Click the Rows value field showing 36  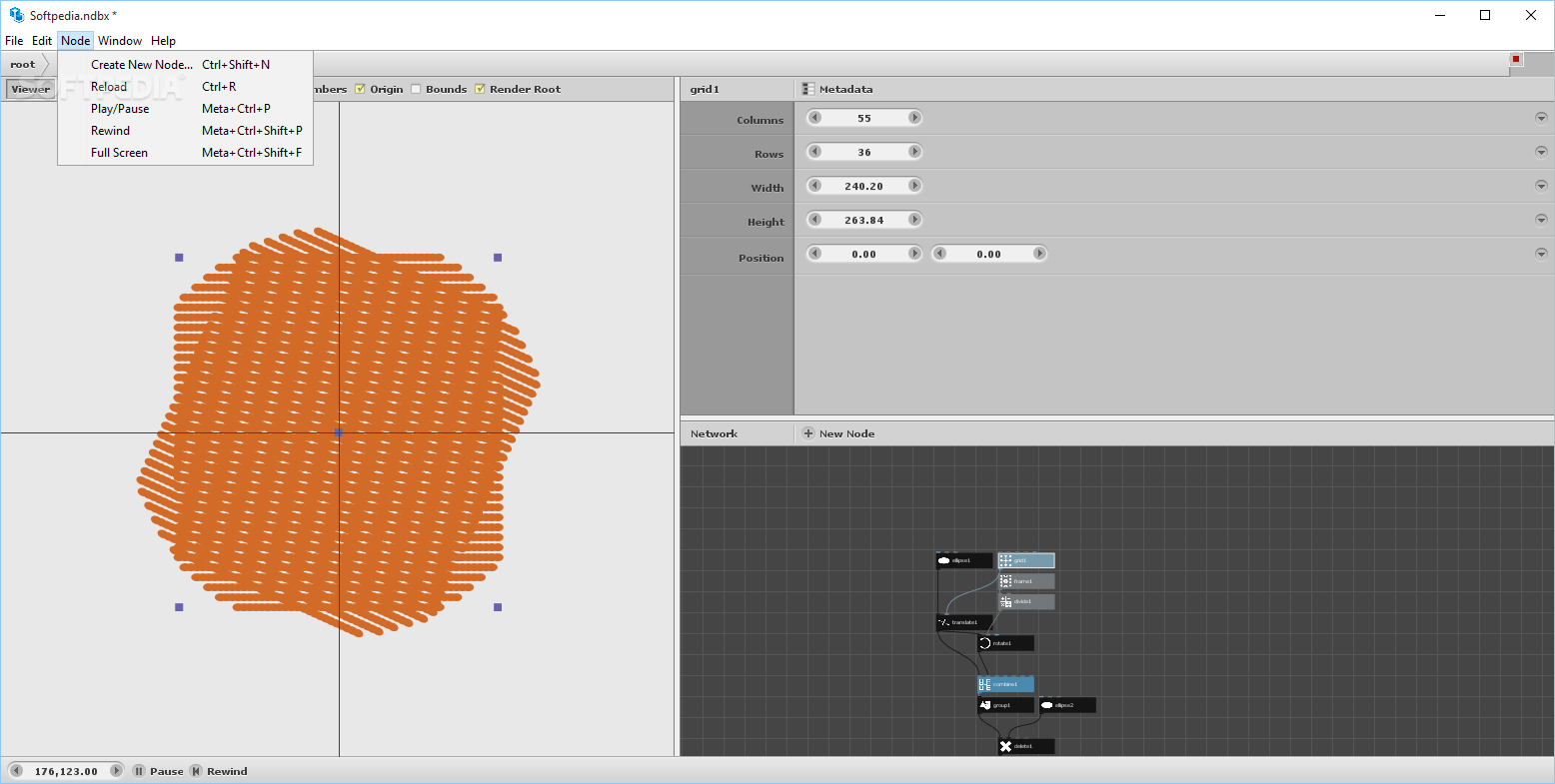click(864, 152)
